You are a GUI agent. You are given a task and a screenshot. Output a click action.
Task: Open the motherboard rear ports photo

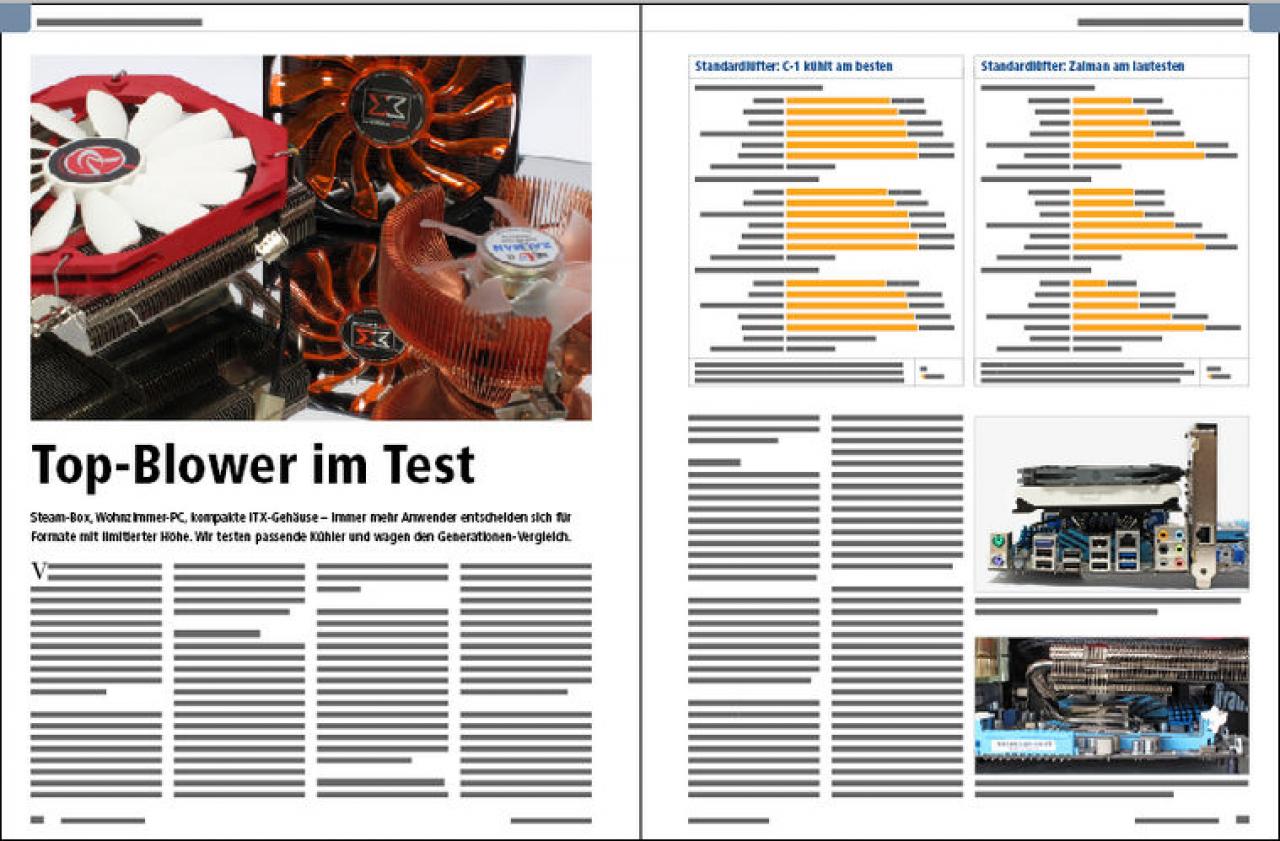(x=1112, y=503)
